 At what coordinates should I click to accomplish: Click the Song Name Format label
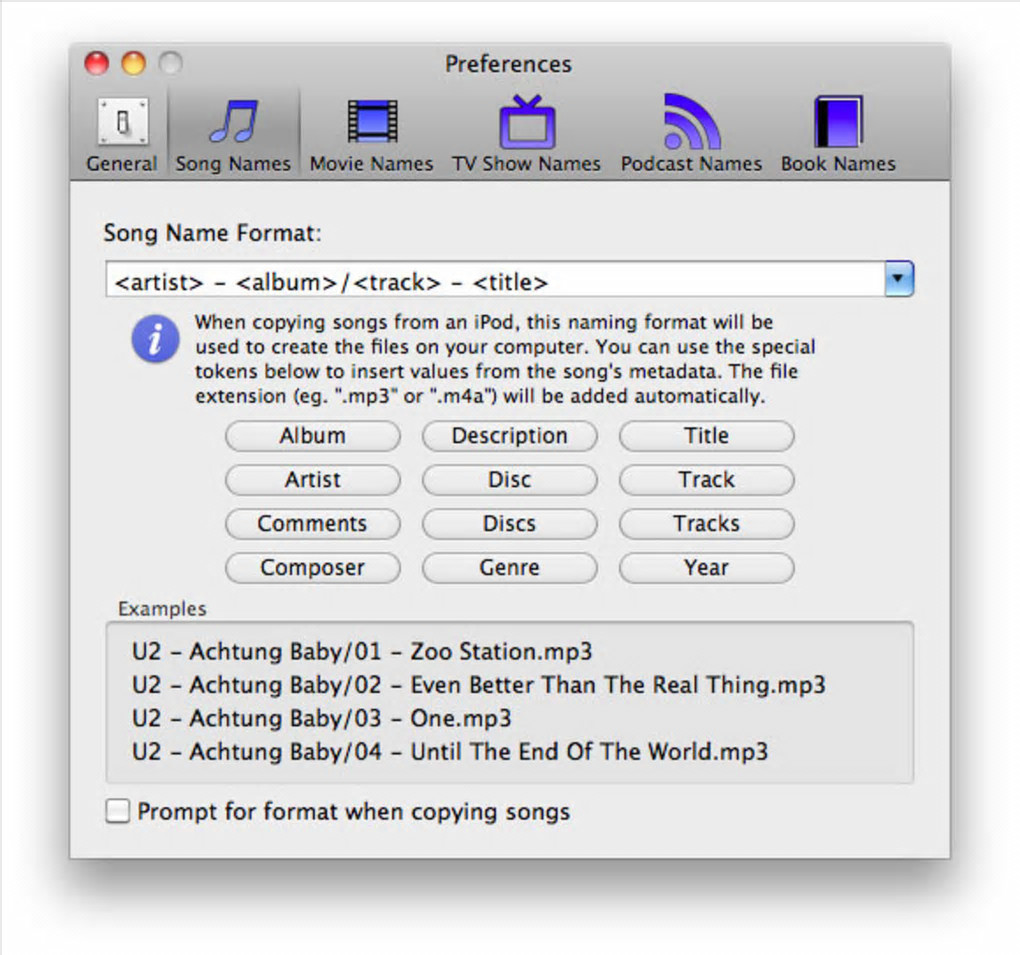[212, 233]
